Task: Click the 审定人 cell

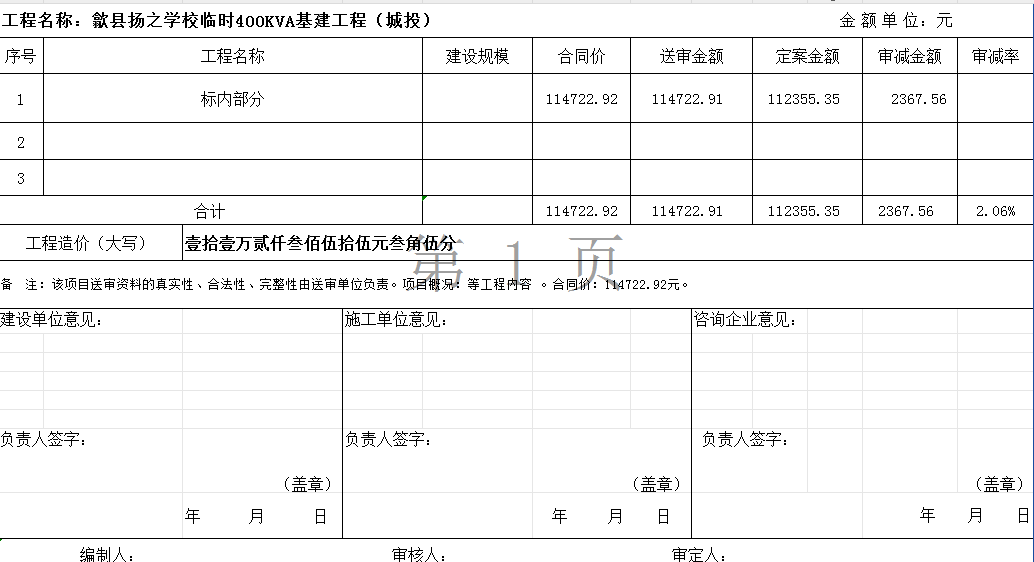Action: 699,555
